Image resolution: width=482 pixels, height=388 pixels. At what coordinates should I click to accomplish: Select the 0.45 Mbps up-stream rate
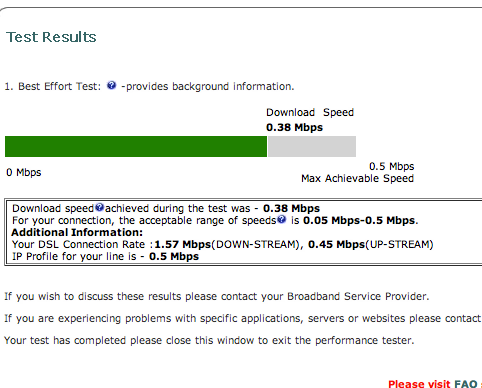[336, 244]
